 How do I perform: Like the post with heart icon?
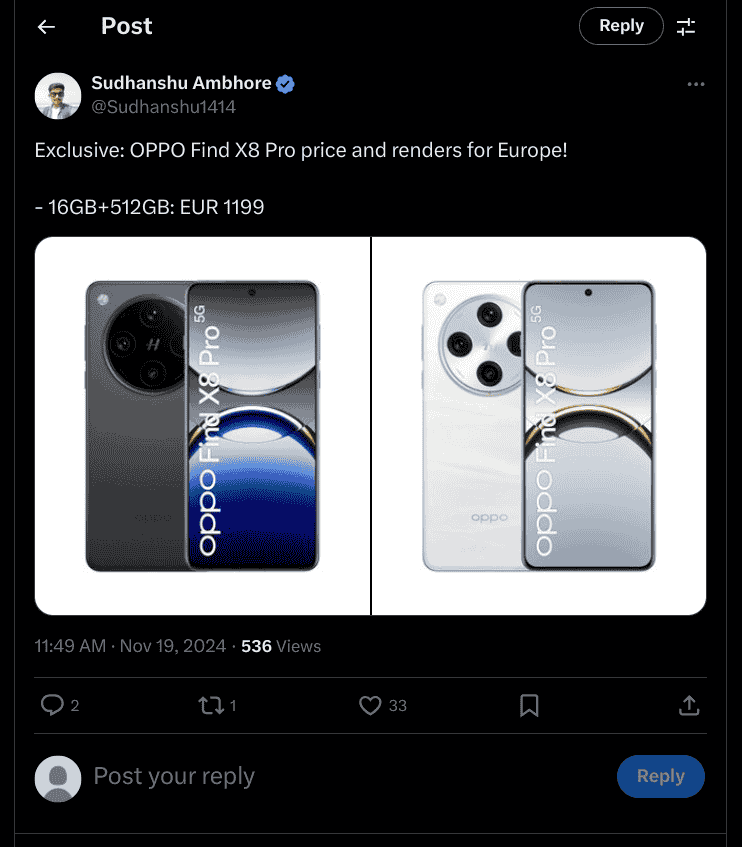pyautogui.click(x=370, y=705)
